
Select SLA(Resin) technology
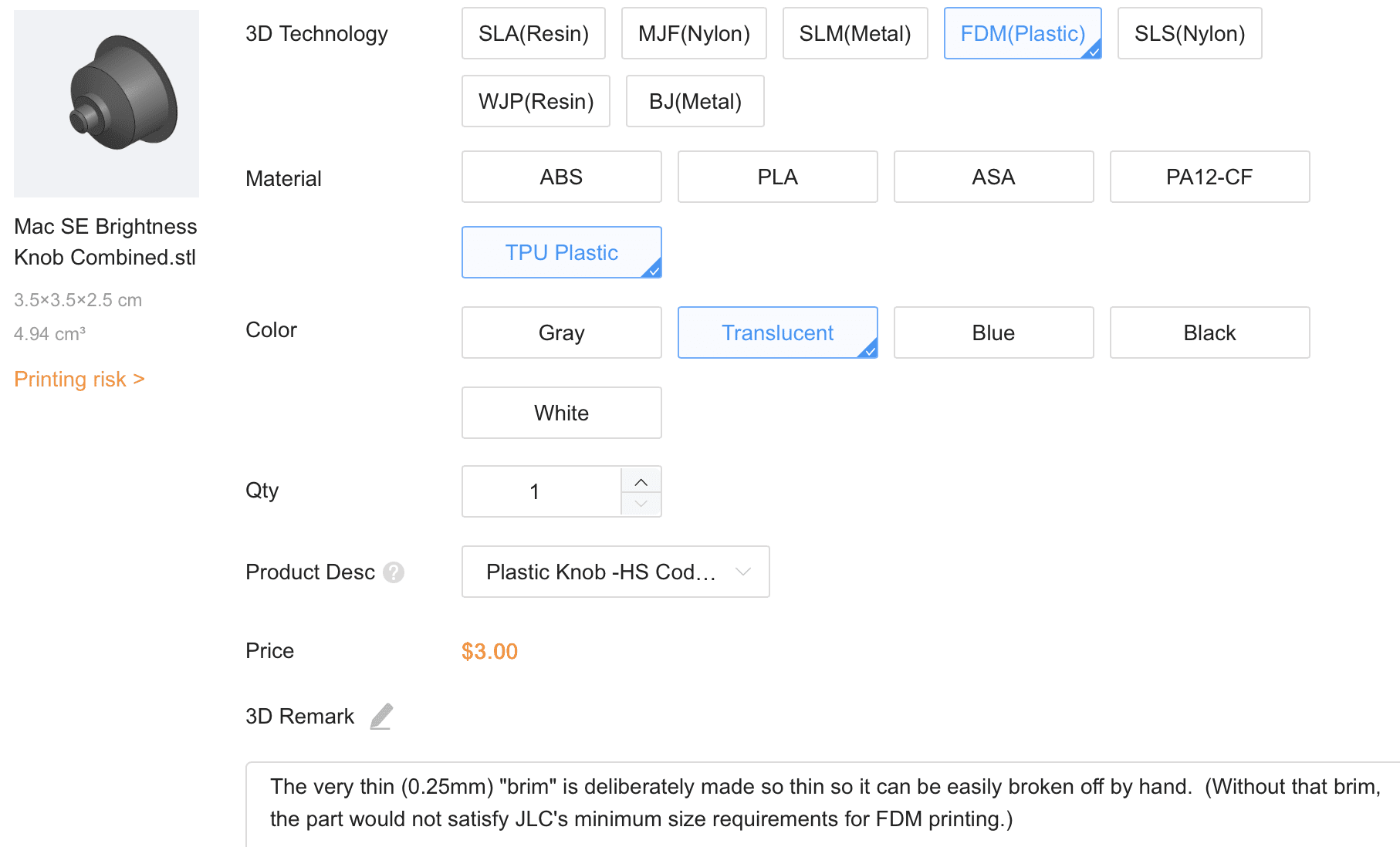pyautogui.click(x=533, y=34)
